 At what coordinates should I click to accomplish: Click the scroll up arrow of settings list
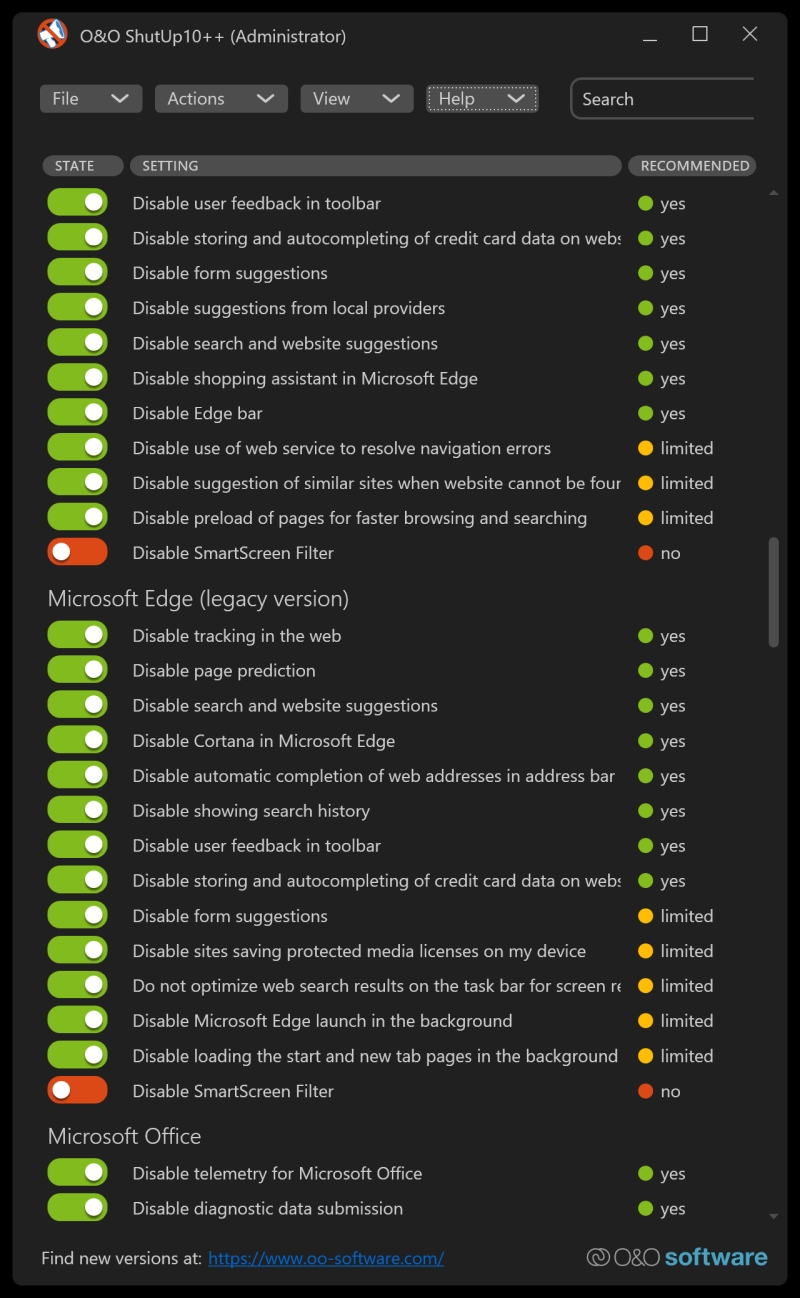[773, 193]
